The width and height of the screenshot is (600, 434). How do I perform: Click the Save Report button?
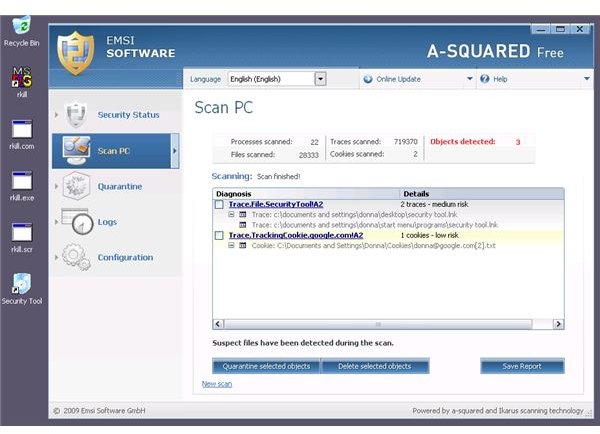coord(522,366)
